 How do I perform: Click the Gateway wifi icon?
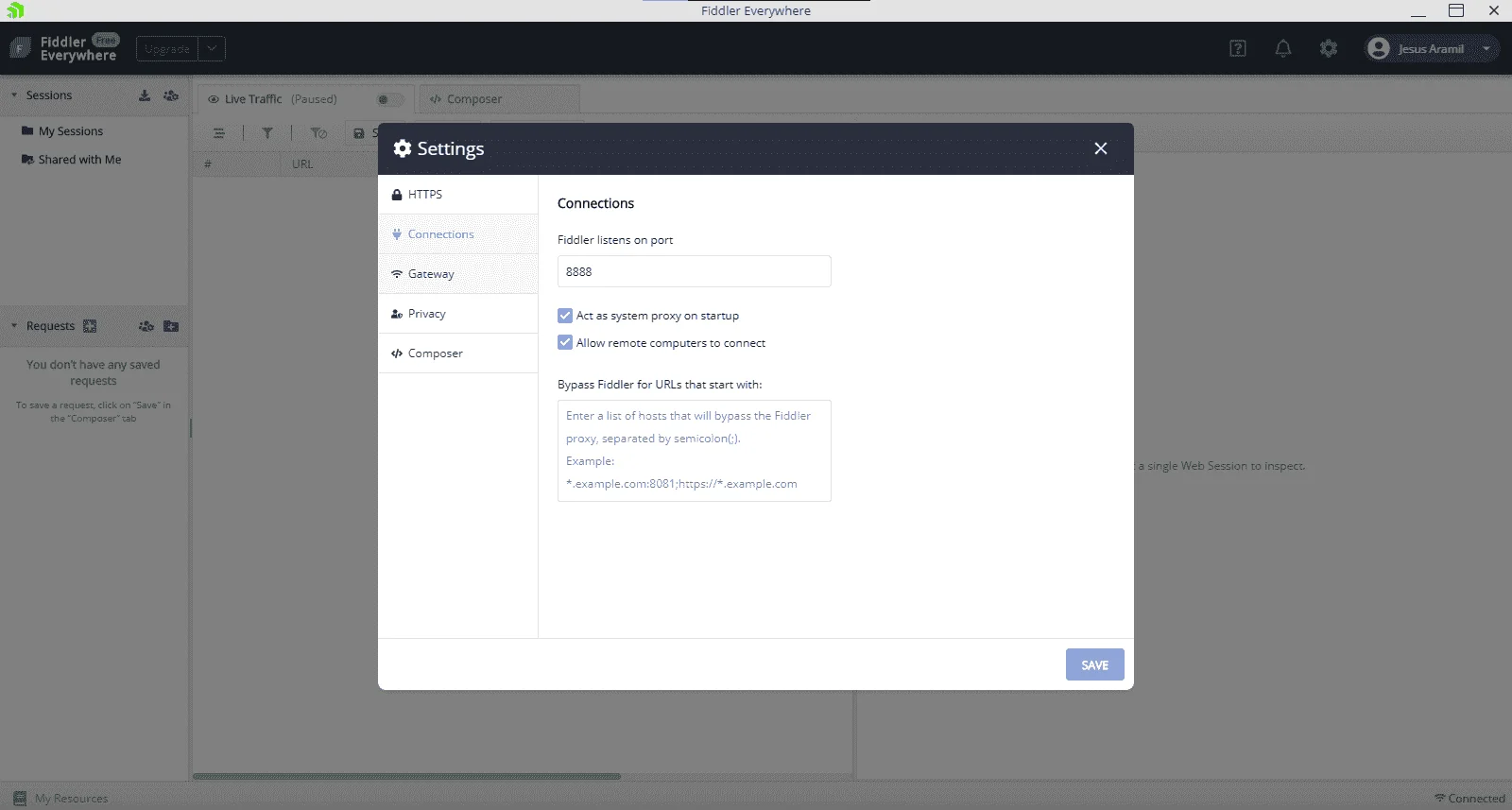pyautogui.click(x=397, y=274)
